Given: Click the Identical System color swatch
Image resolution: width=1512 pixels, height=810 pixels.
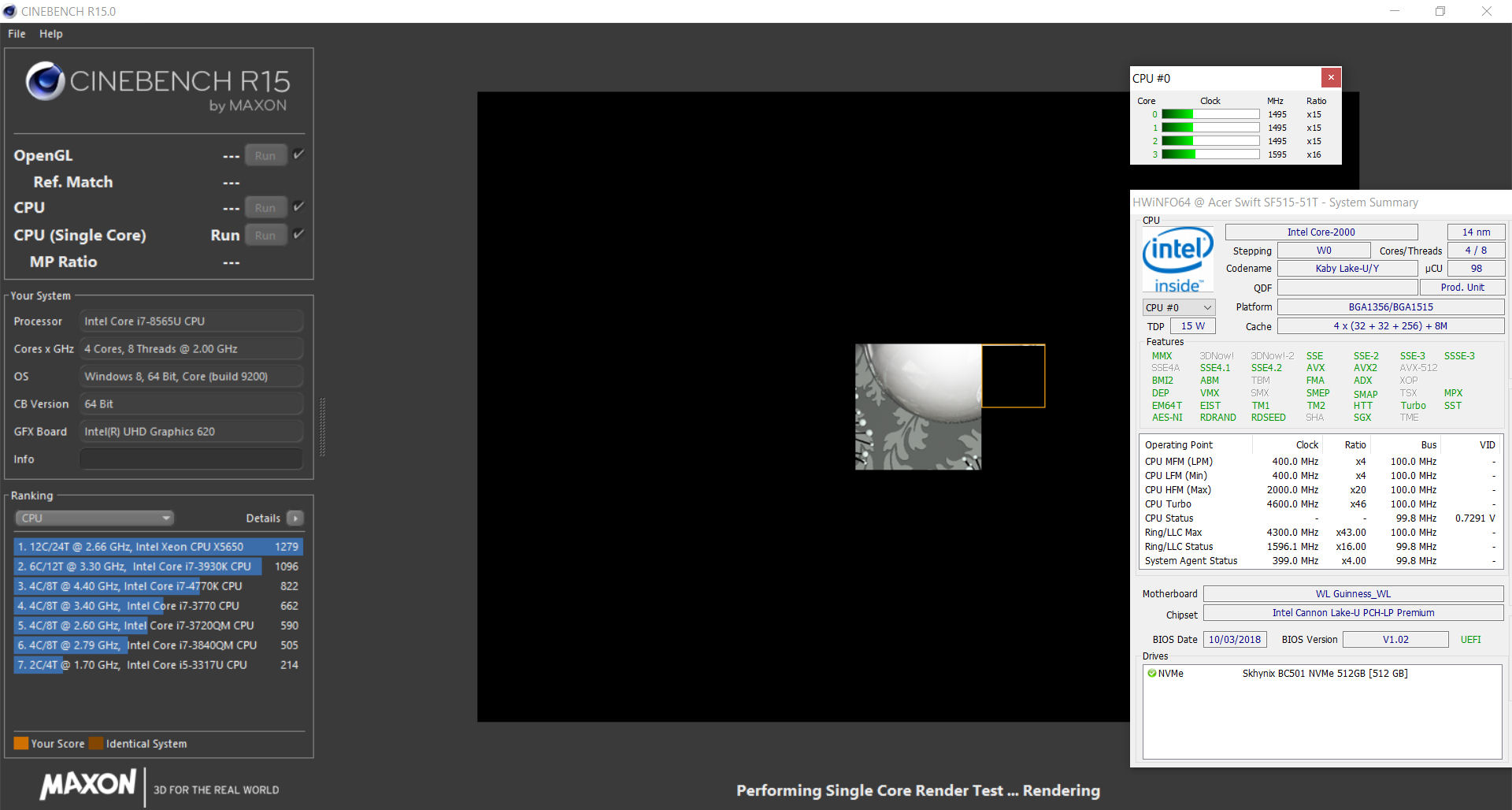Looking at the screenshot, I should 96,743.
